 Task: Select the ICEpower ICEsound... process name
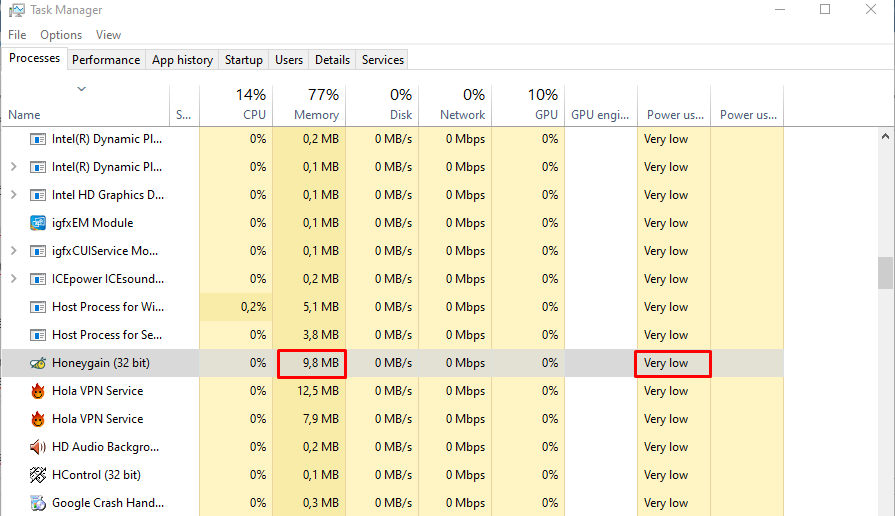(x=108, y=279)
